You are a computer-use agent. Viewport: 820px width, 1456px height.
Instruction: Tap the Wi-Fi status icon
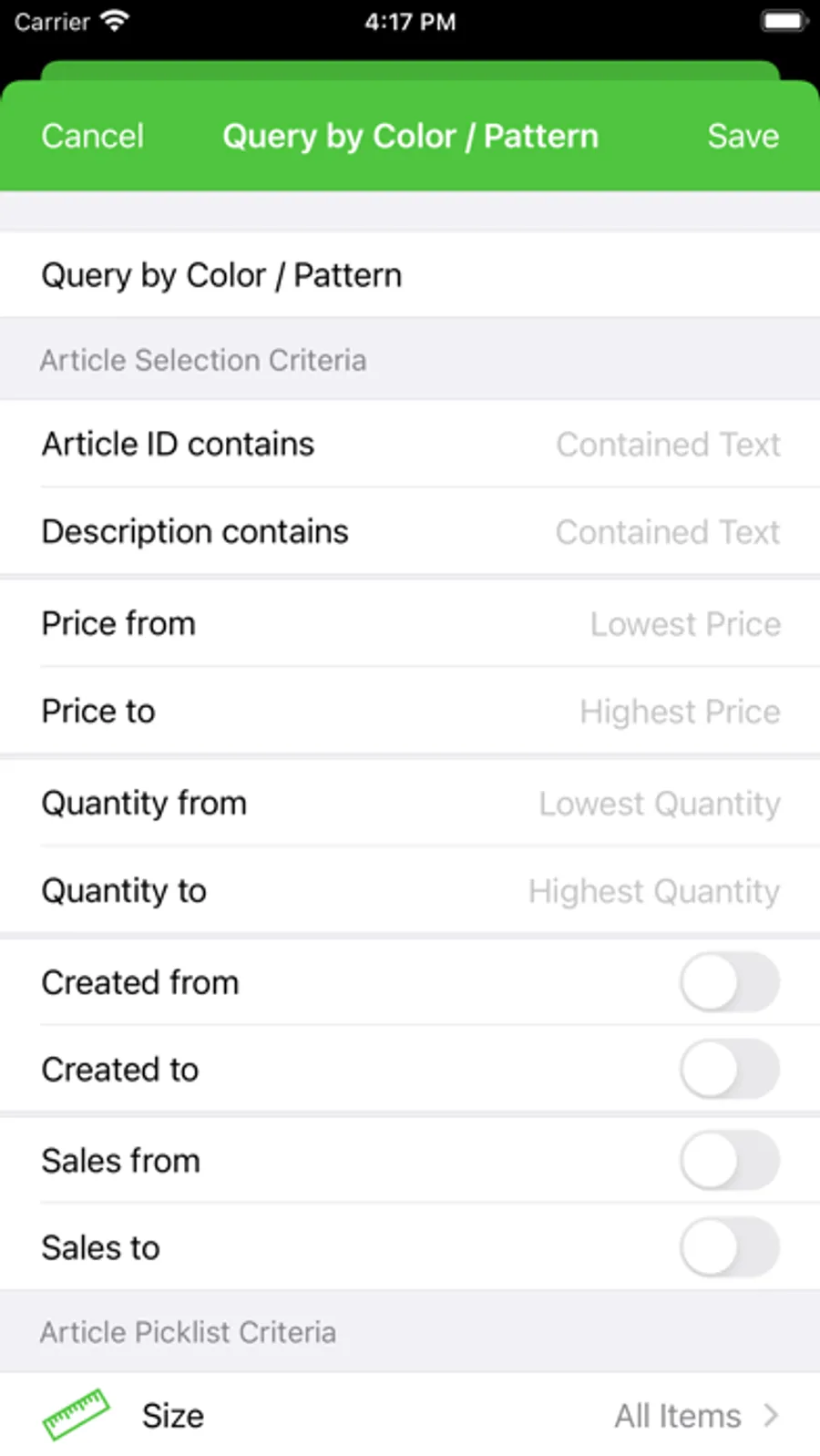(x=115, y=21)
